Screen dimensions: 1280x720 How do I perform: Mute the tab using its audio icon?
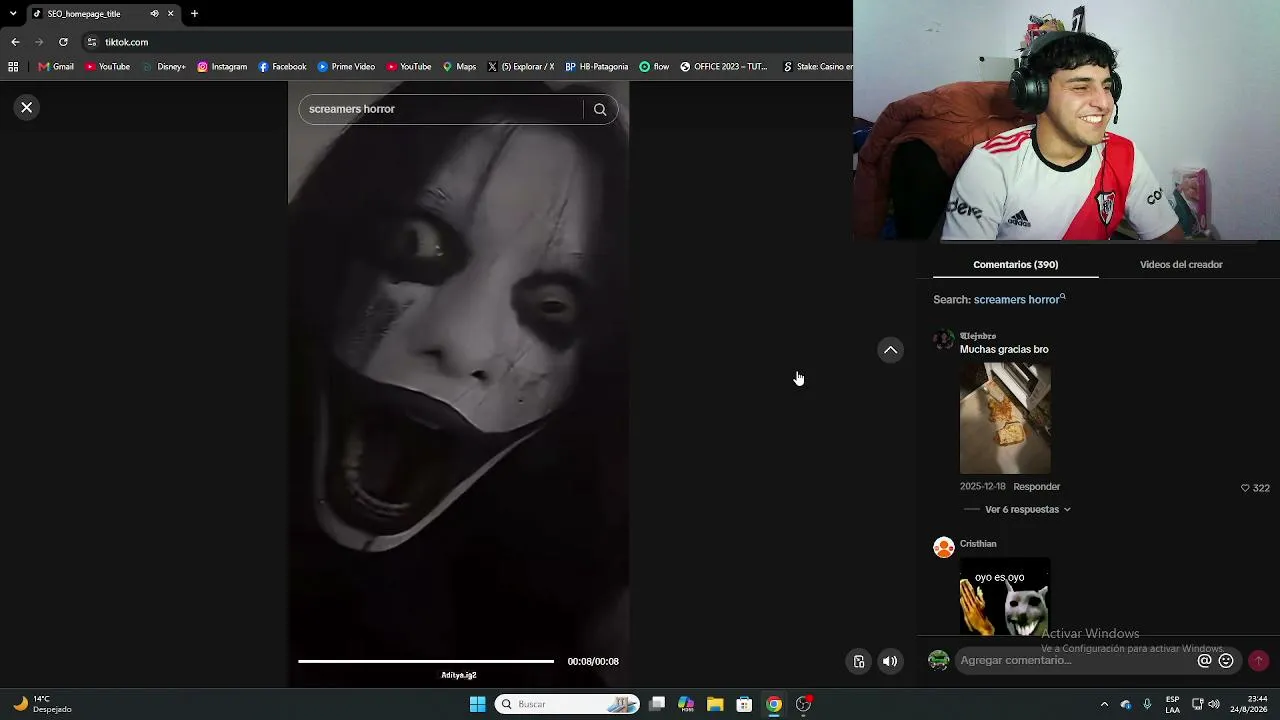click(x=154, y=14)
